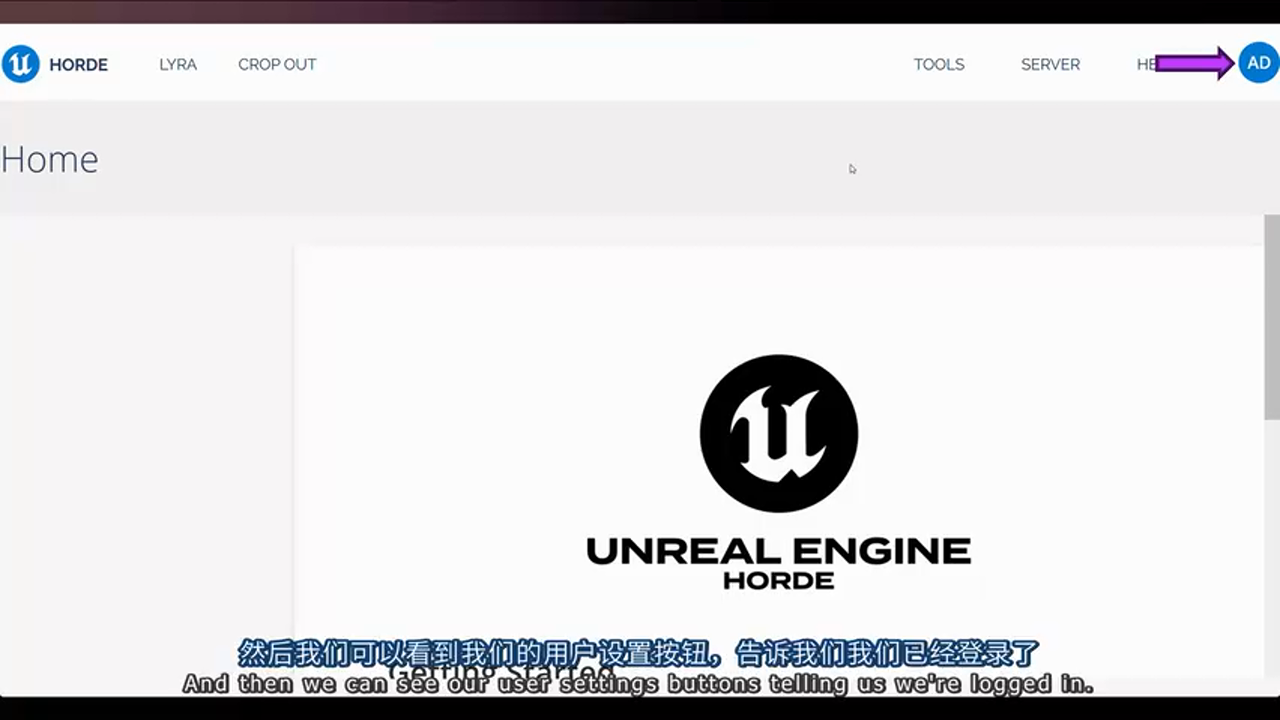
Task: Click the UNREAL ENGINE wordmark text
Action: click(778, 551)
